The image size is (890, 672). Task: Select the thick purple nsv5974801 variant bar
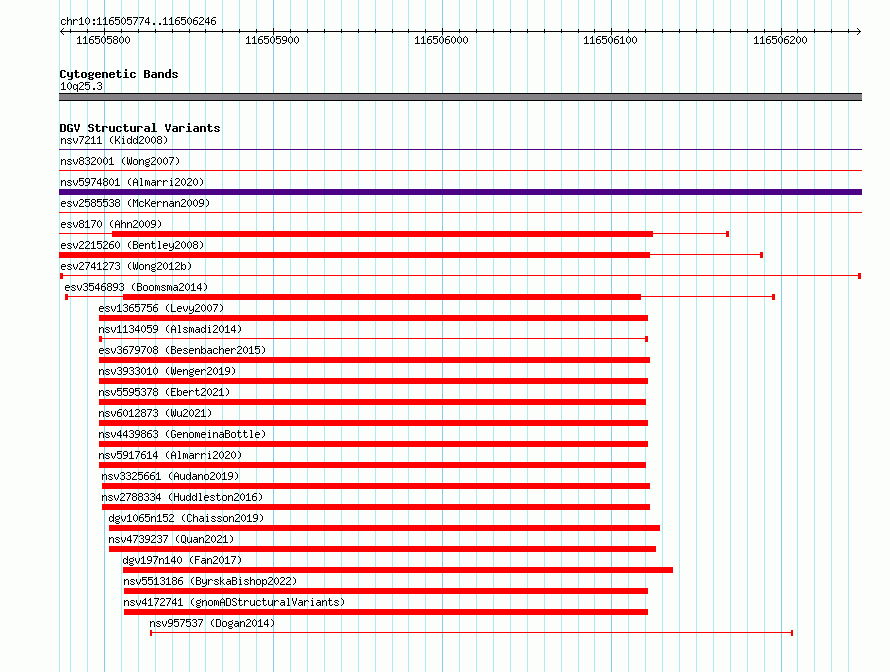point(460,192)
